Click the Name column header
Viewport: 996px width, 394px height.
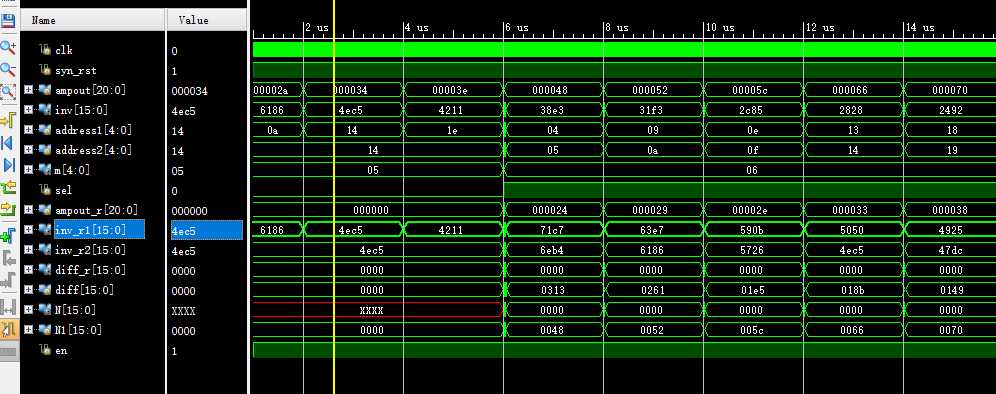click(93, 20)
